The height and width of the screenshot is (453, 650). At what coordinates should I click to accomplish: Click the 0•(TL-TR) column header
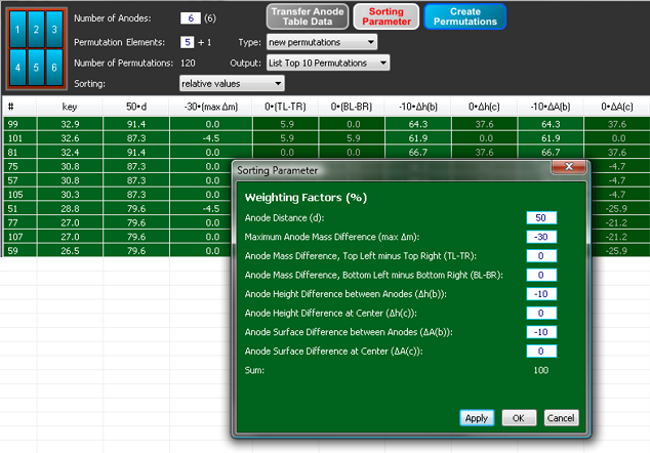(285, 107)
